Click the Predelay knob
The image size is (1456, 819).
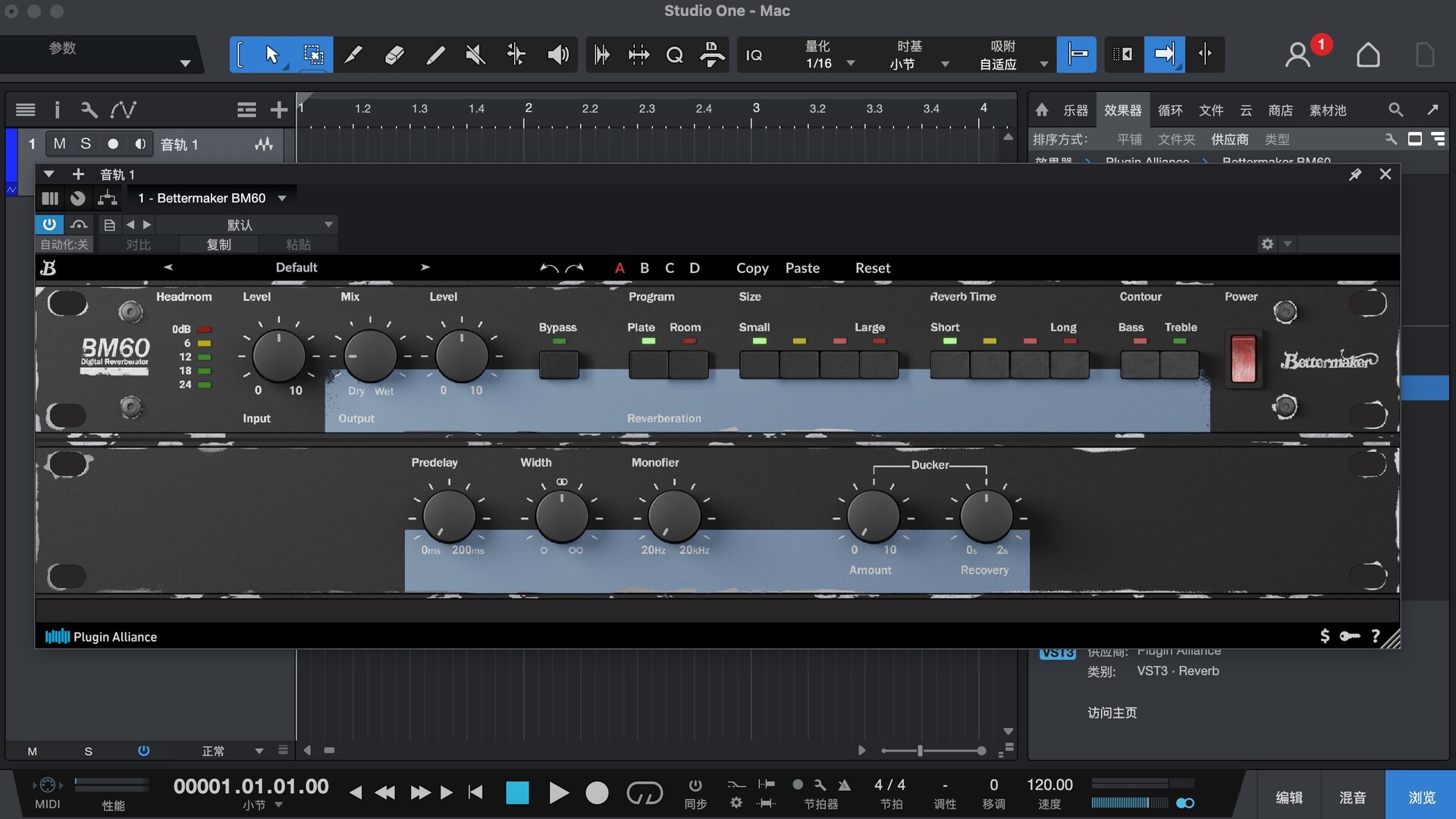click(449, 516)
